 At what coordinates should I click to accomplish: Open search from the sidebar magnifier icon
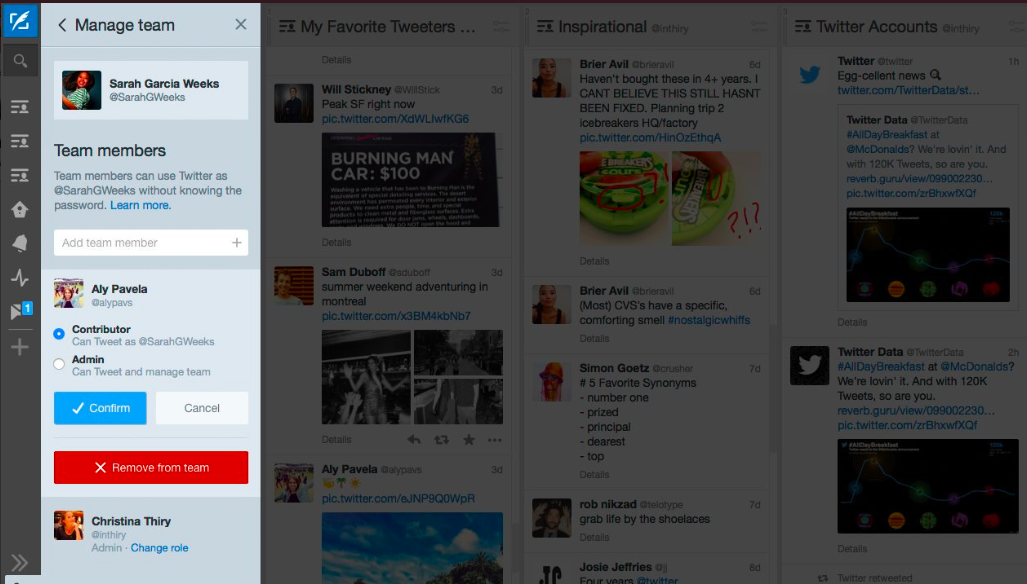pos(20,61)
